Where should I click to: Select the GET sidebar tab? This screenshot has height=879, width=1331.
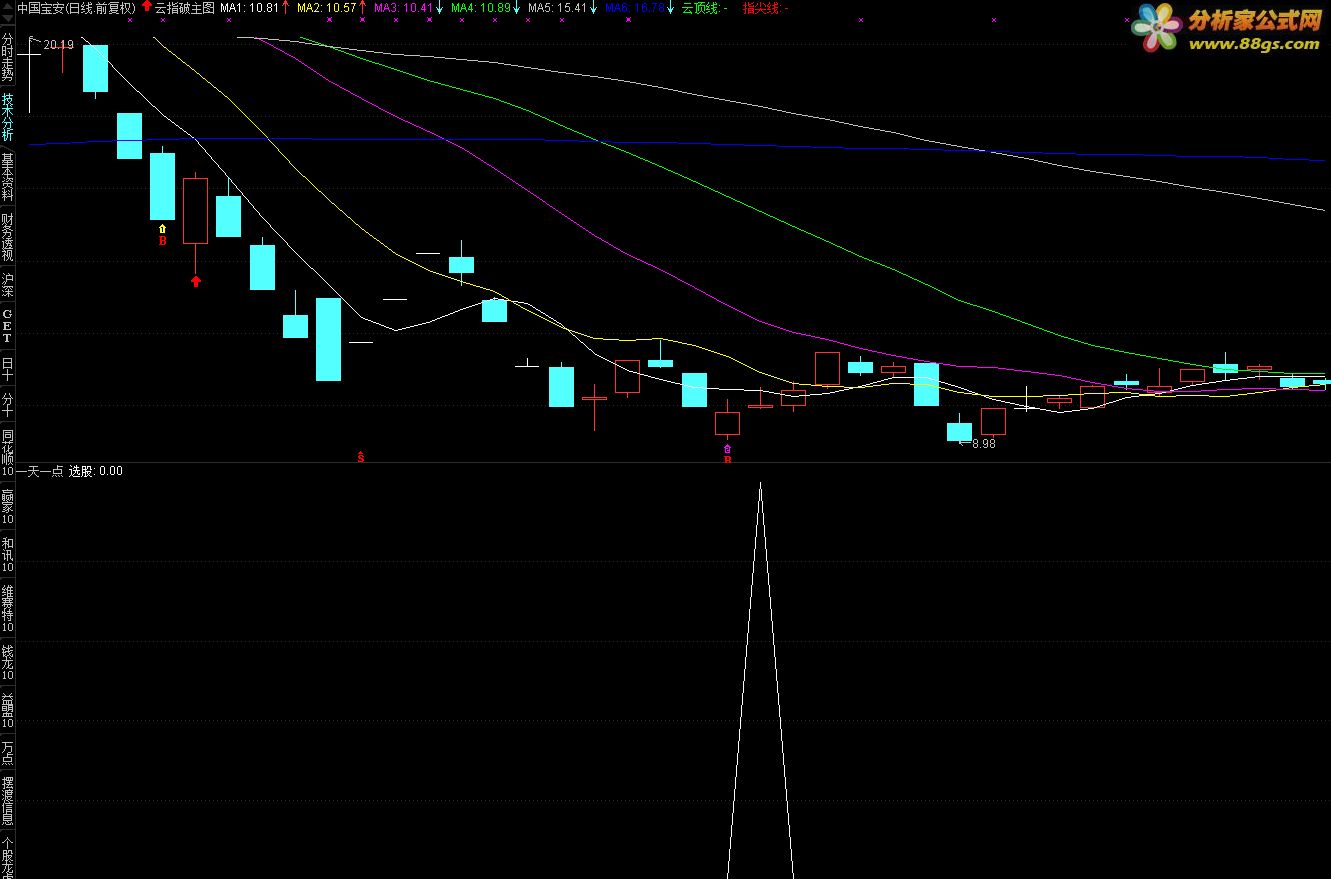[8, 326]
